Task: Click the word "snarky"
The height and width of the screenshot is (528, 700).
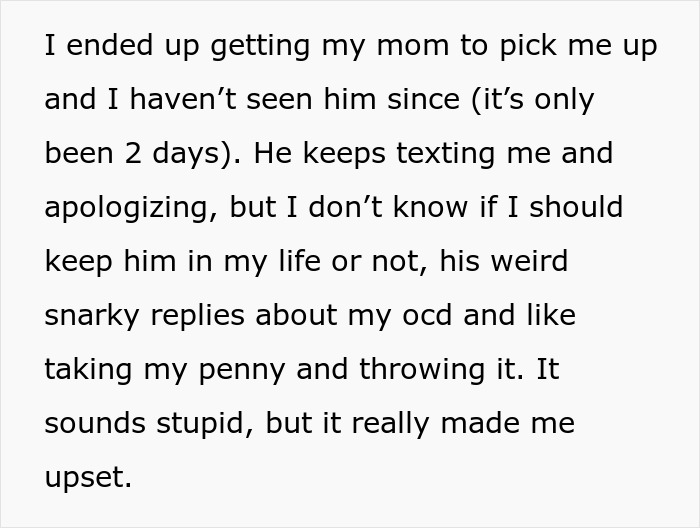Action: [x=95, y=316]
